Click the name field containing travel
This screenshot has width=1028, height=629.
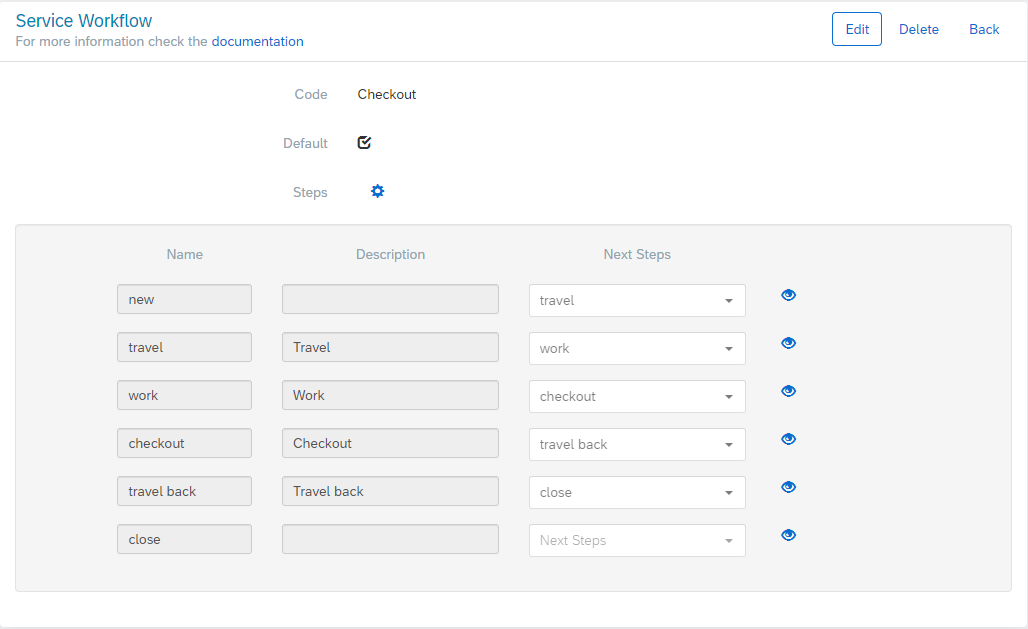[x=184, y=347]
